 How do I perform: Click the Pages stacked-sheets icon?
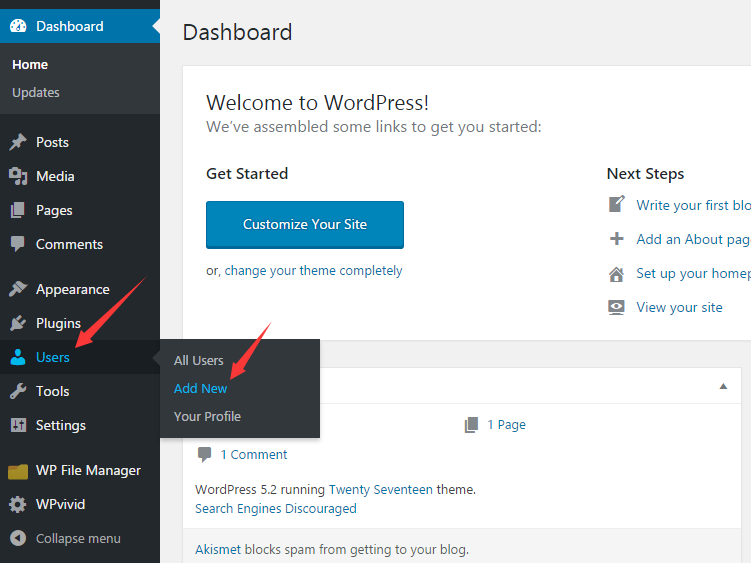click(18, 210)
